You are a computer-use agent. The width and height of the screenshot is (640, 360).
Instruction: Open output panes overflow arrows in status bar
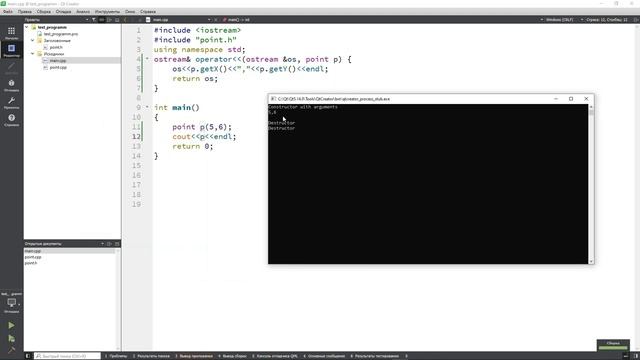[407, 356]
